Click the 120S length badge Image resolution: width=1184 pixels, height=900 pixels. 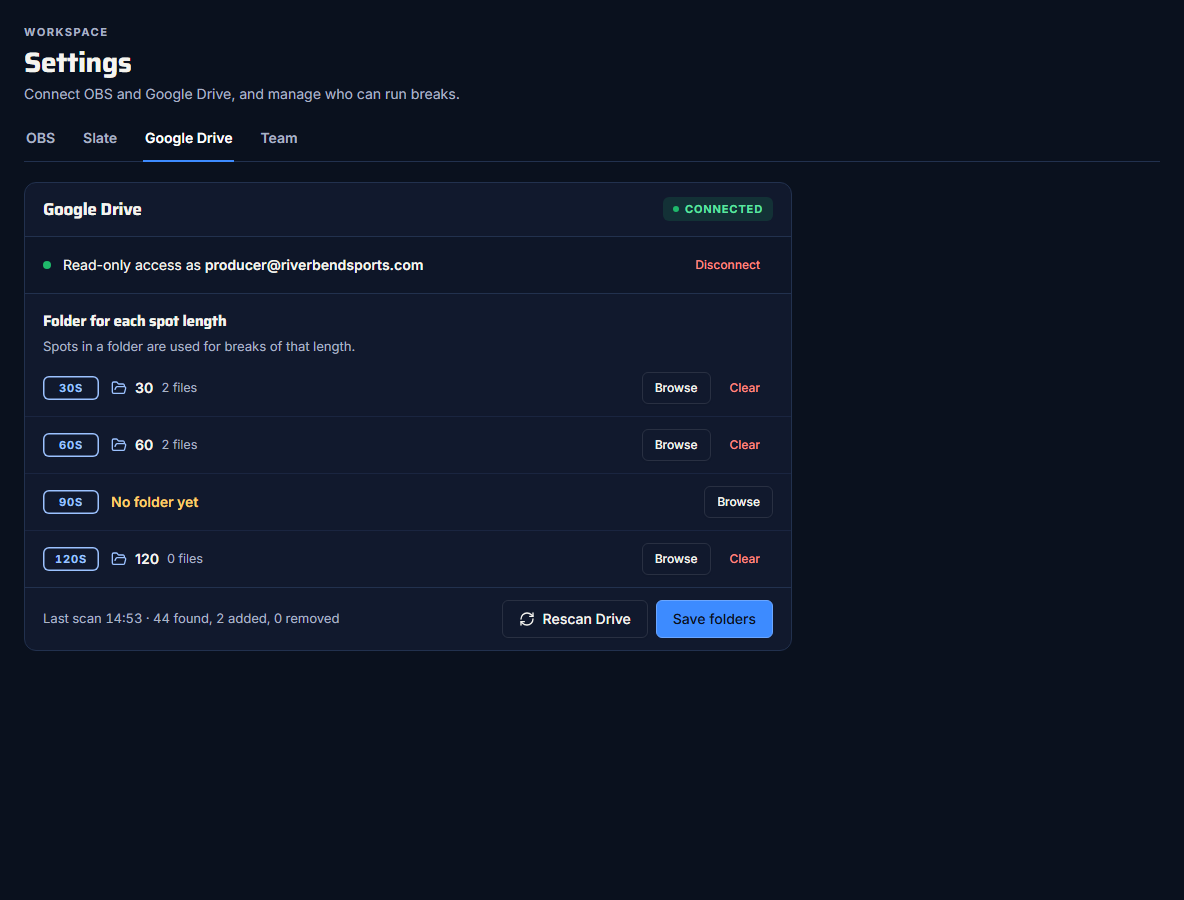point(71,559)
